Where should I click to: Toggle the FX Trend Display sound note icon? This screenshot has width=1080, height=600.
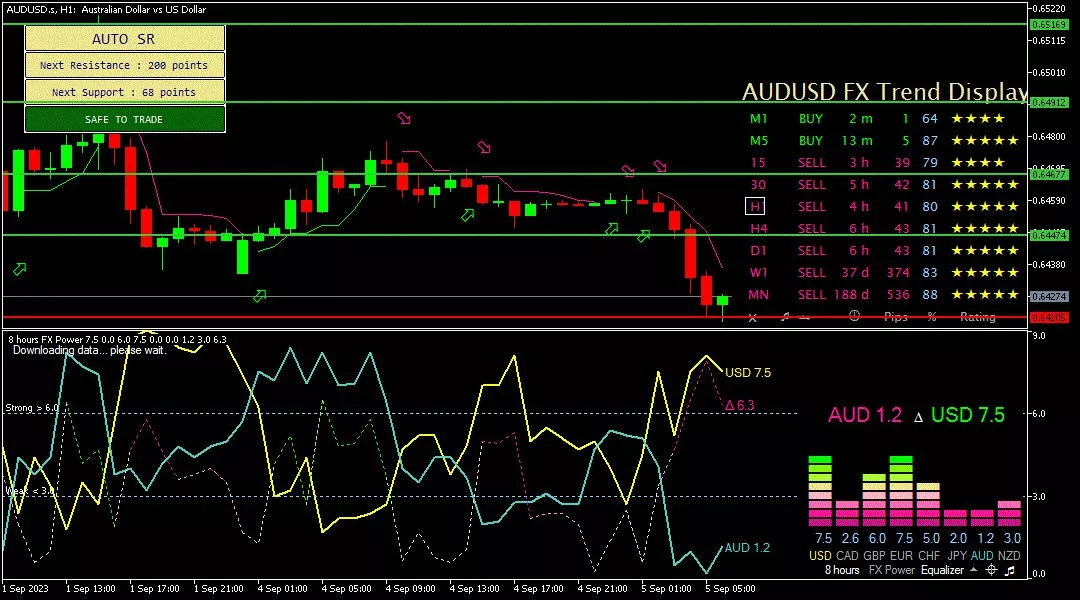click(x=785, y=317)
